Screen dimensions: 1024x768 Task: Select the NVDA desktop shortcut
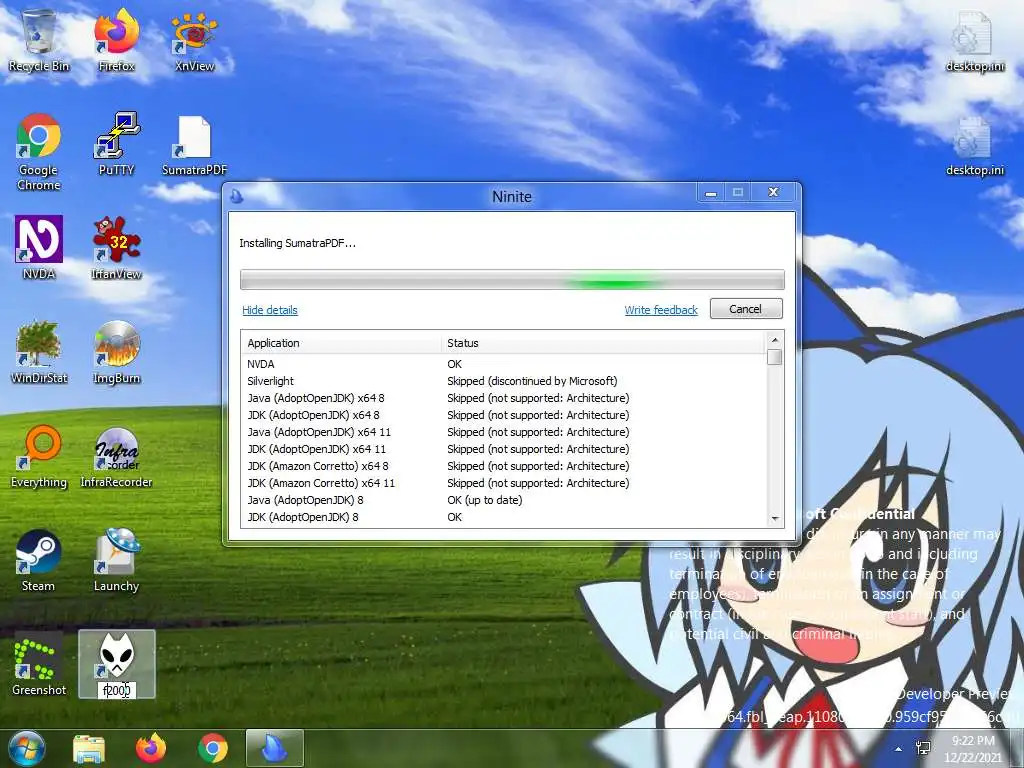(39, 248)
